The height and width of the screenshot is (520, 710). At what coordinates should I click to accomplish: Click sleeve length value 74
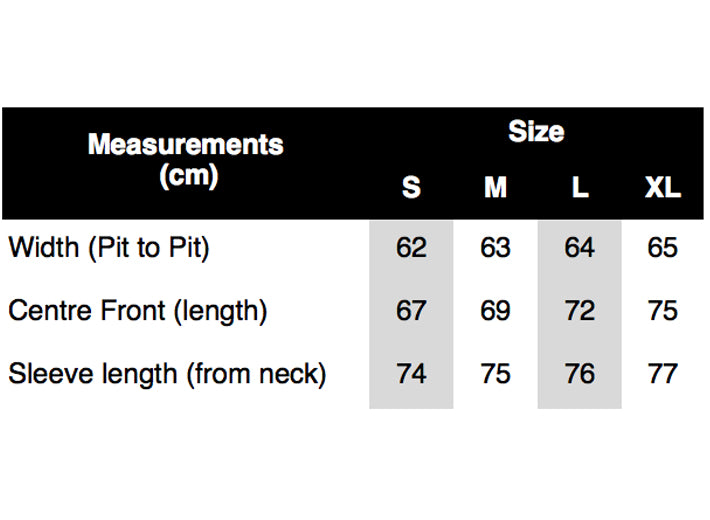(x=411, y=374)
